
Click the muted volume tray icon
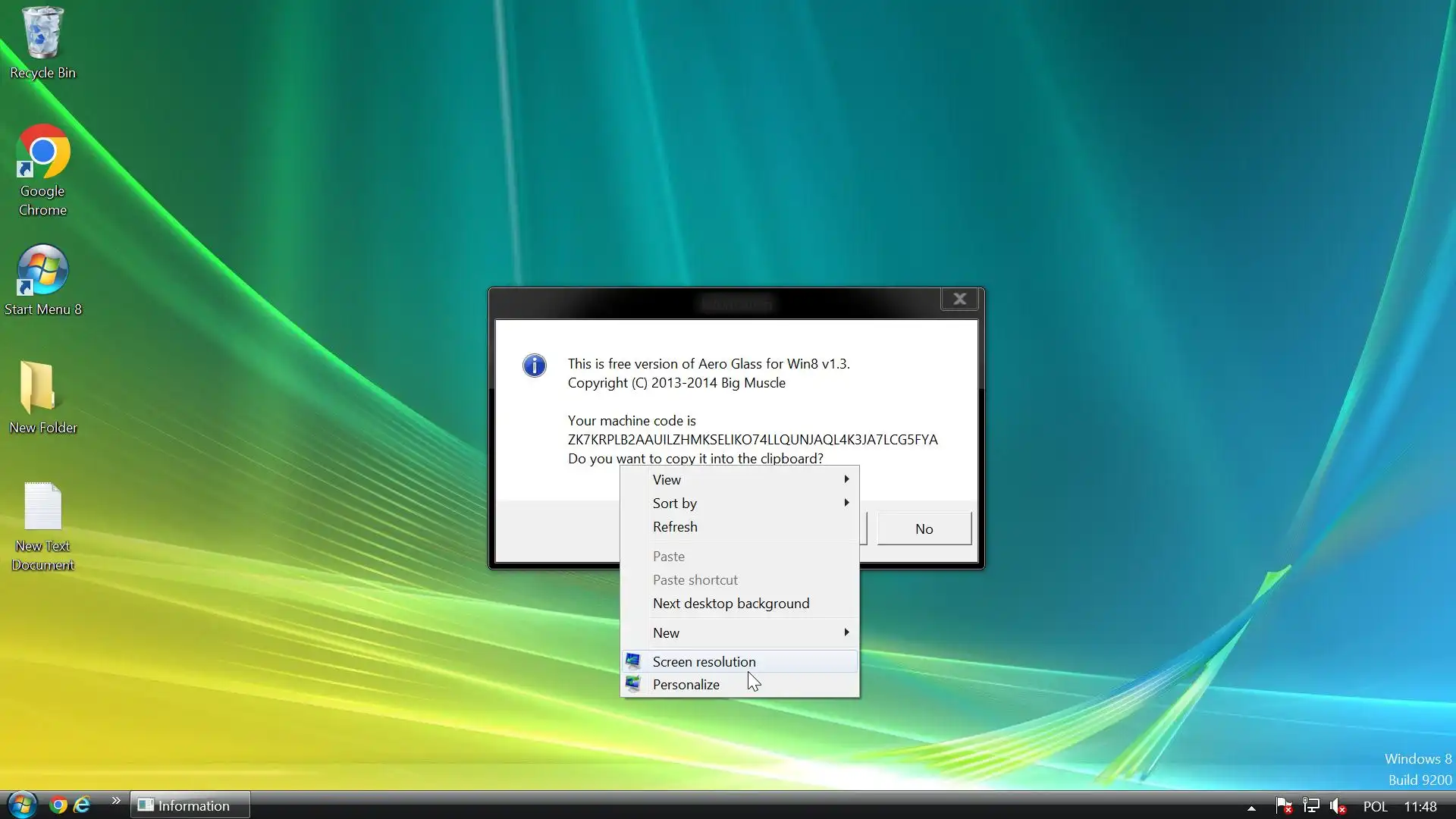(x=1338, y=806)
